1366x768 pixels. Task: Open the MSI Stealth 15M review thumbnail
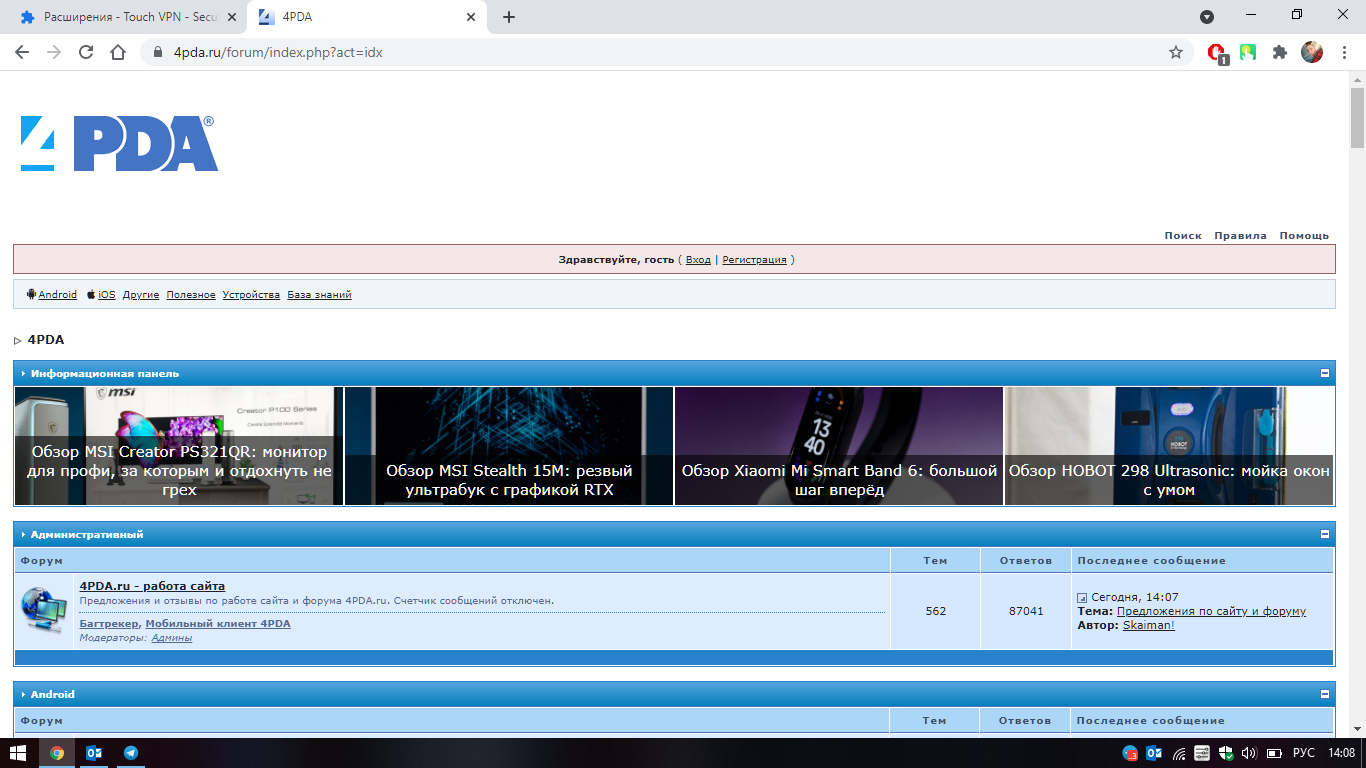click(509, 446)
